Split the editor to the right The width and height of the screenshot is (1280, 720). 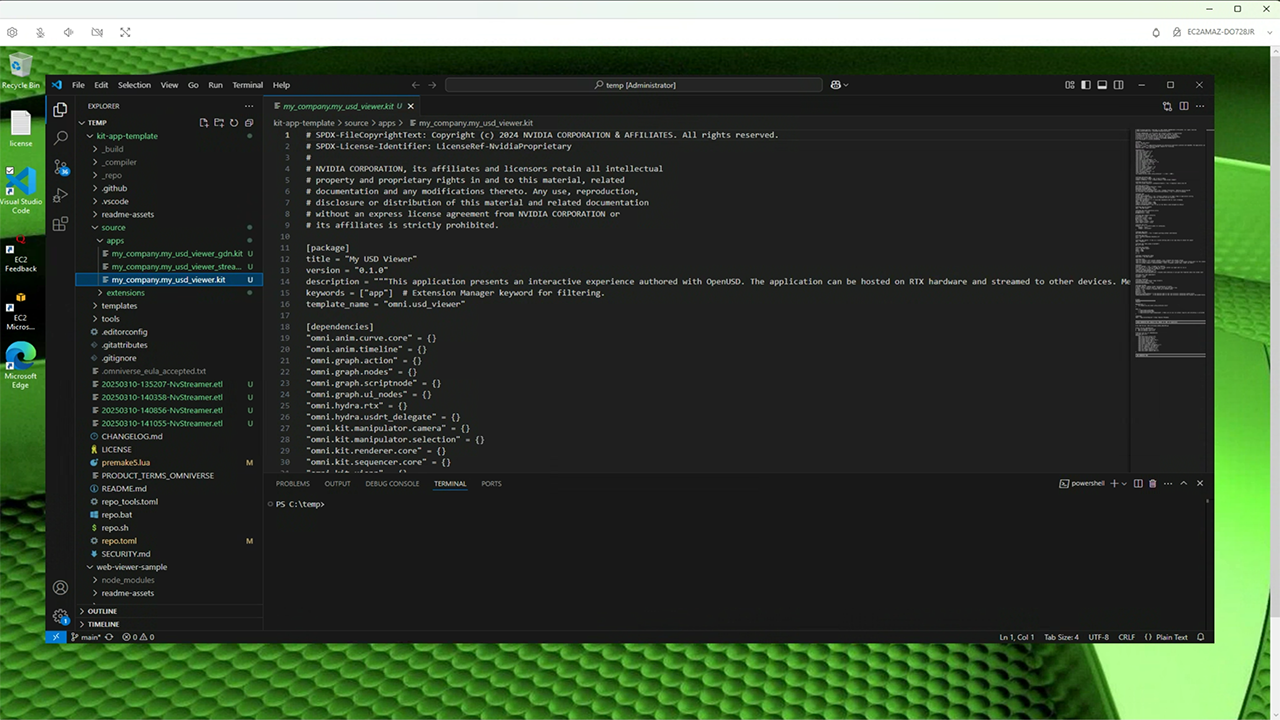[x=1184, y=106]
